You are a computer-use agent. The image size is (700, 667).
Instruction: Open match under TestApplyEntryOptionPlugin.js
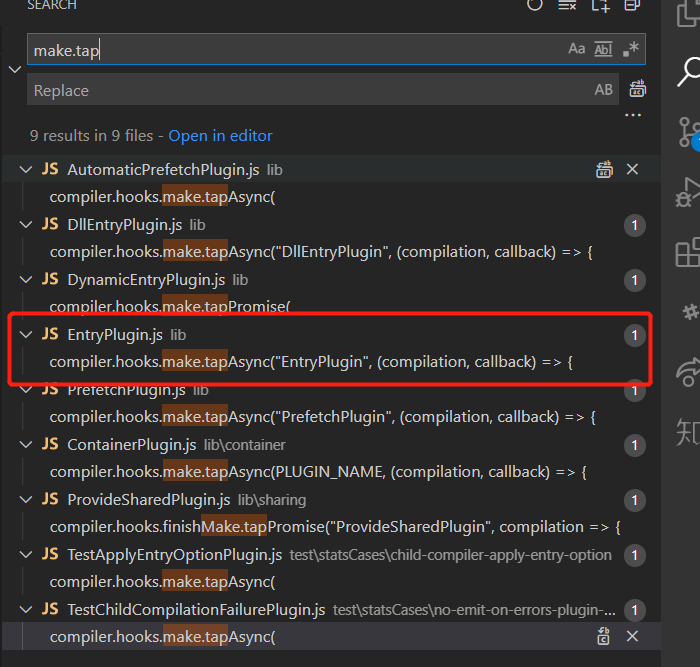point(162,582)
